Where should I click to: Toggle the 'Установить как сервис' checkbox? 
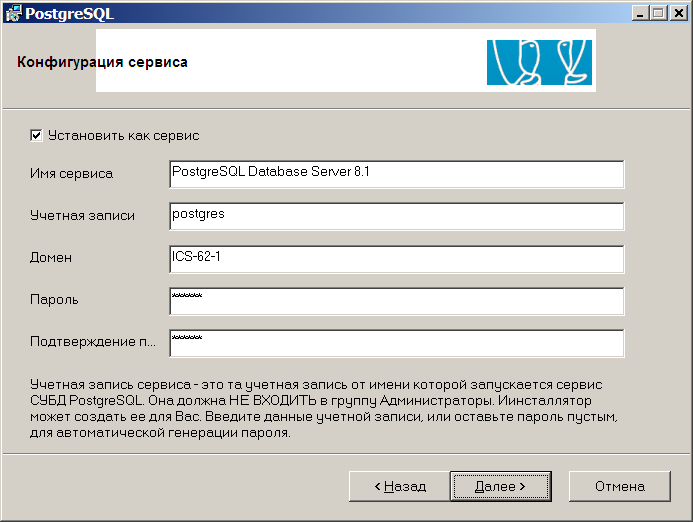point(36,135)
